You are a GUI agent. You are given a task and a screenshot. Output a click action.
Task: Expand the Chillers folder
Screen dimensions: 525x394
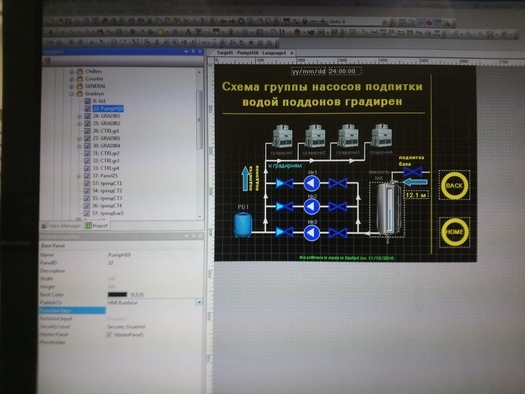(71, 71)
